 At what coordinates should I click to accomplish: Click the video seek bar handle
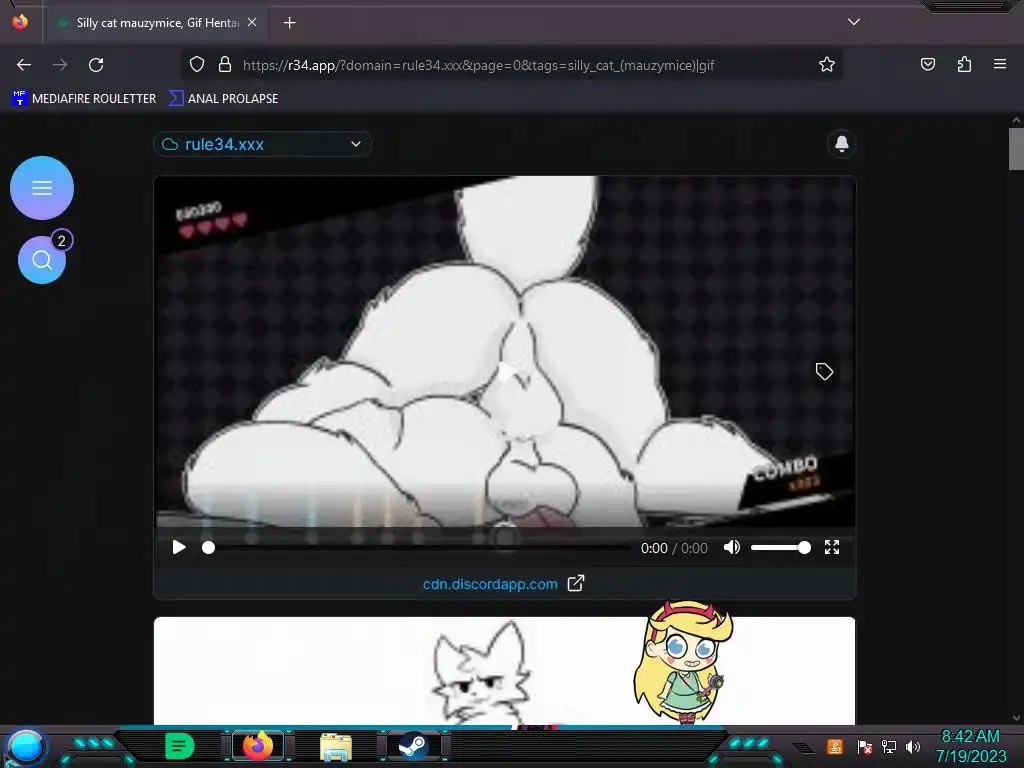coord(208,547)
